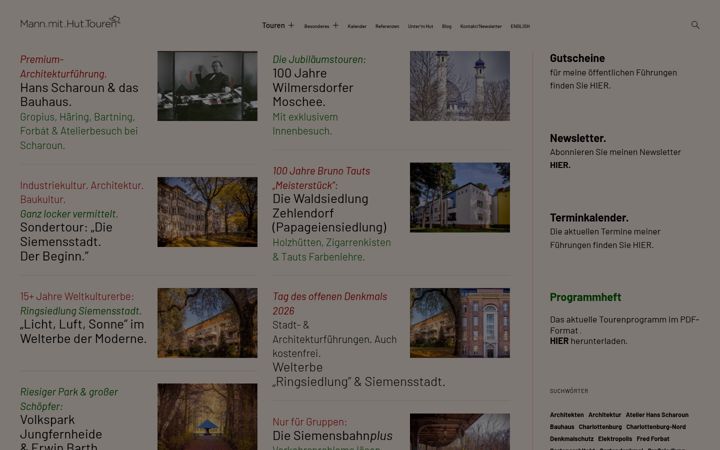Click the Tag des offenen Denkmals 2026 label

[330, 304]
